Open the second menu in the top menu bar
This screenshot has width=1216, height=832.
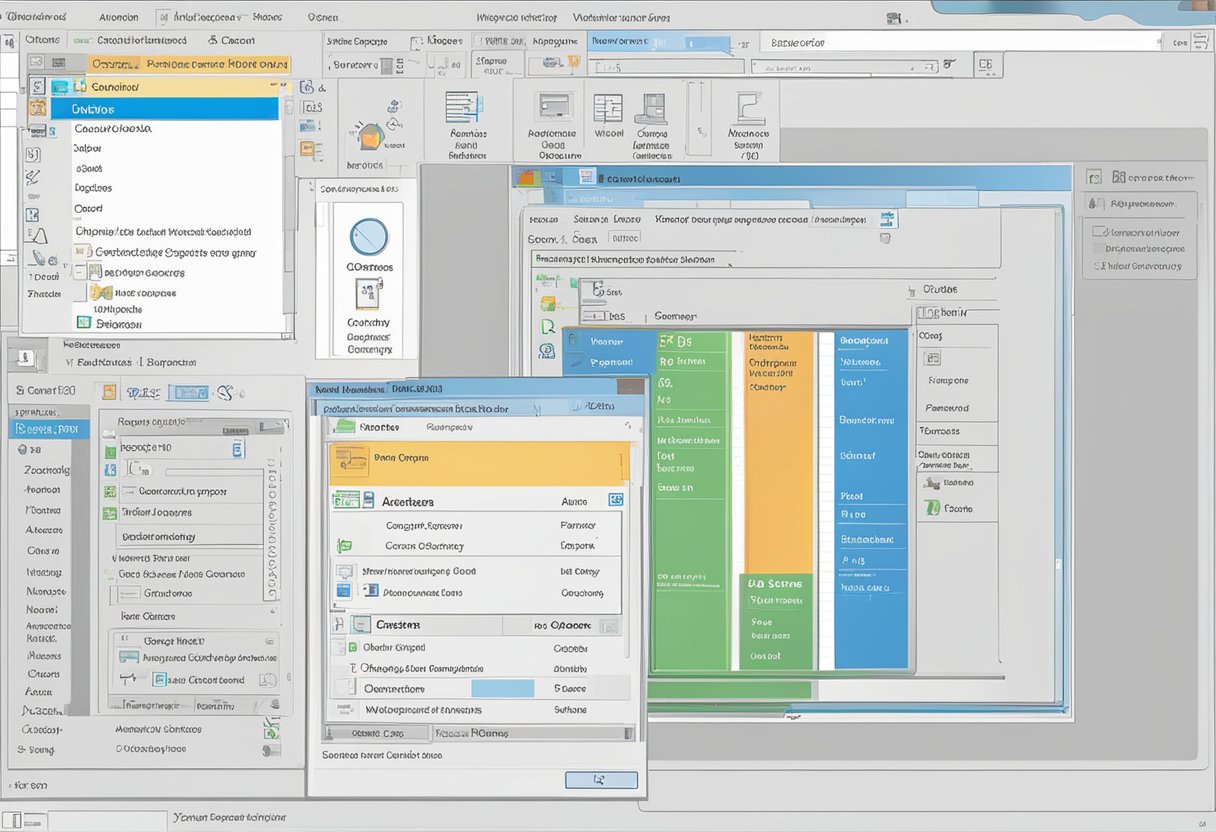point(119,17)
